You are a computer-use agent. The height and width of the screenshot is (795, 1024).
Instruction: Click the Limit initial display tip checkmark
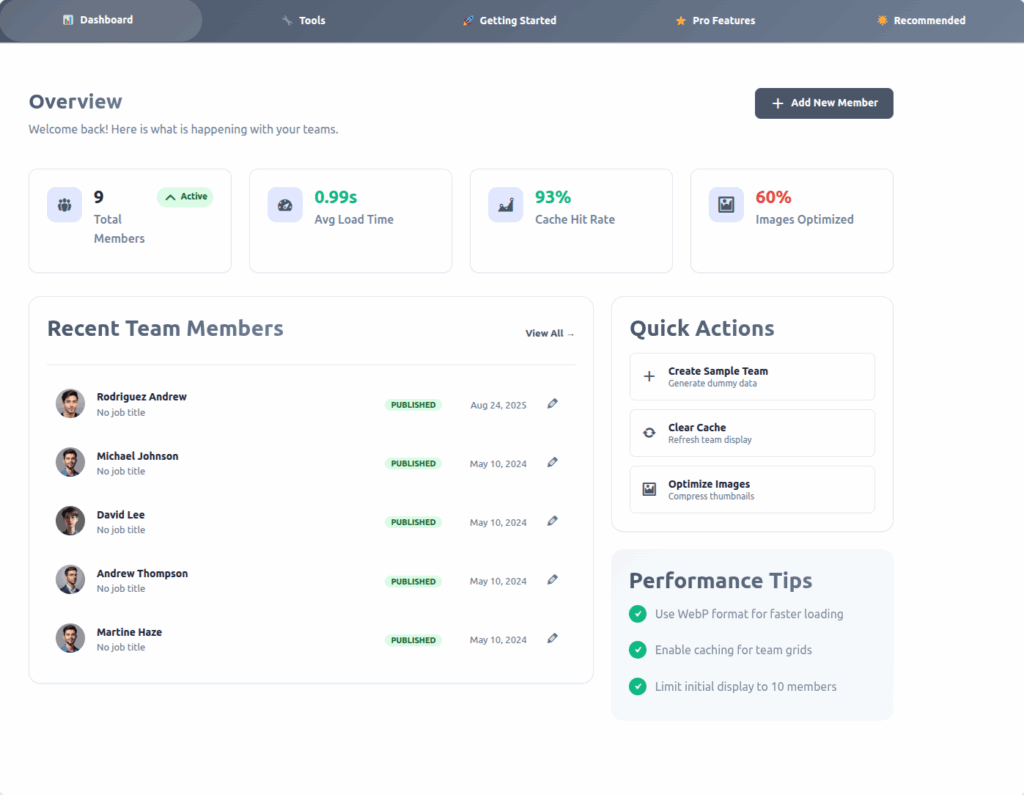point(638,686)
